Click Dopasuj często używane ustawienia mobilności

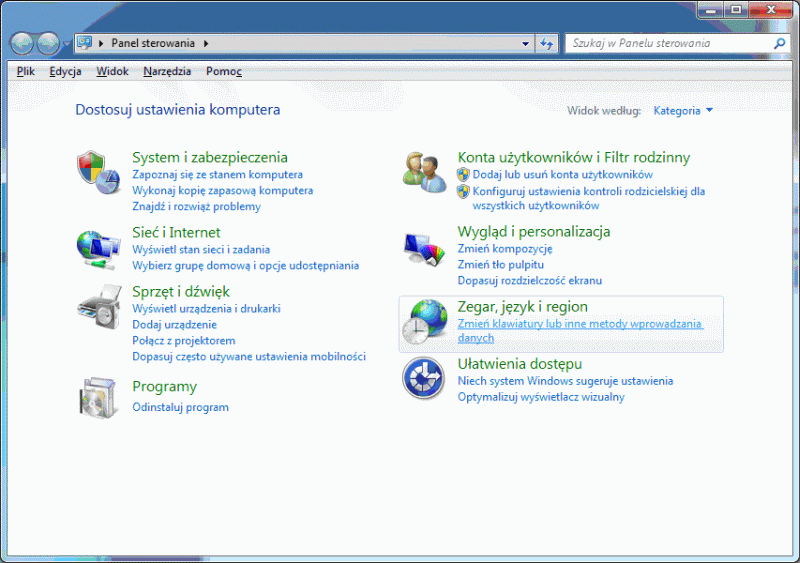tap(249, 356)
